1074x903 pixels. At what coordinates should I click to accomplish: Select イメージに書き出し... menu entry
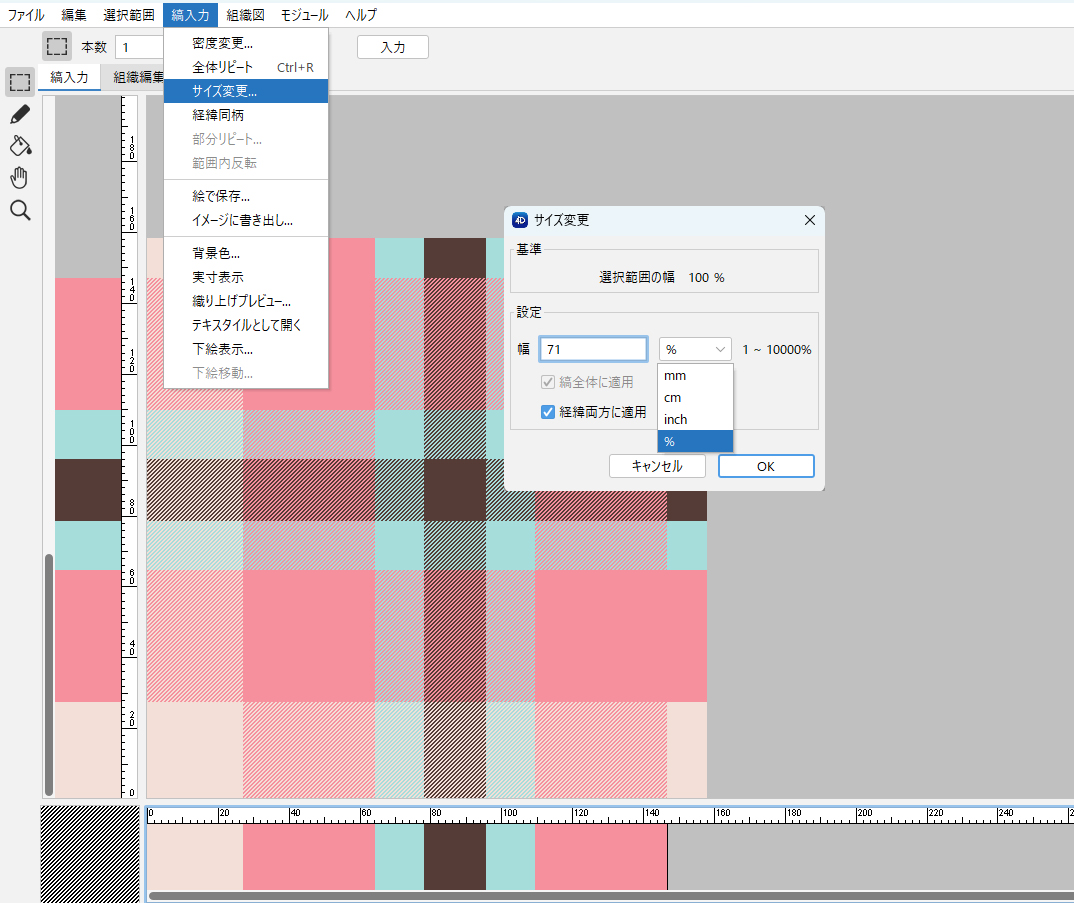(x=246, y=221)
